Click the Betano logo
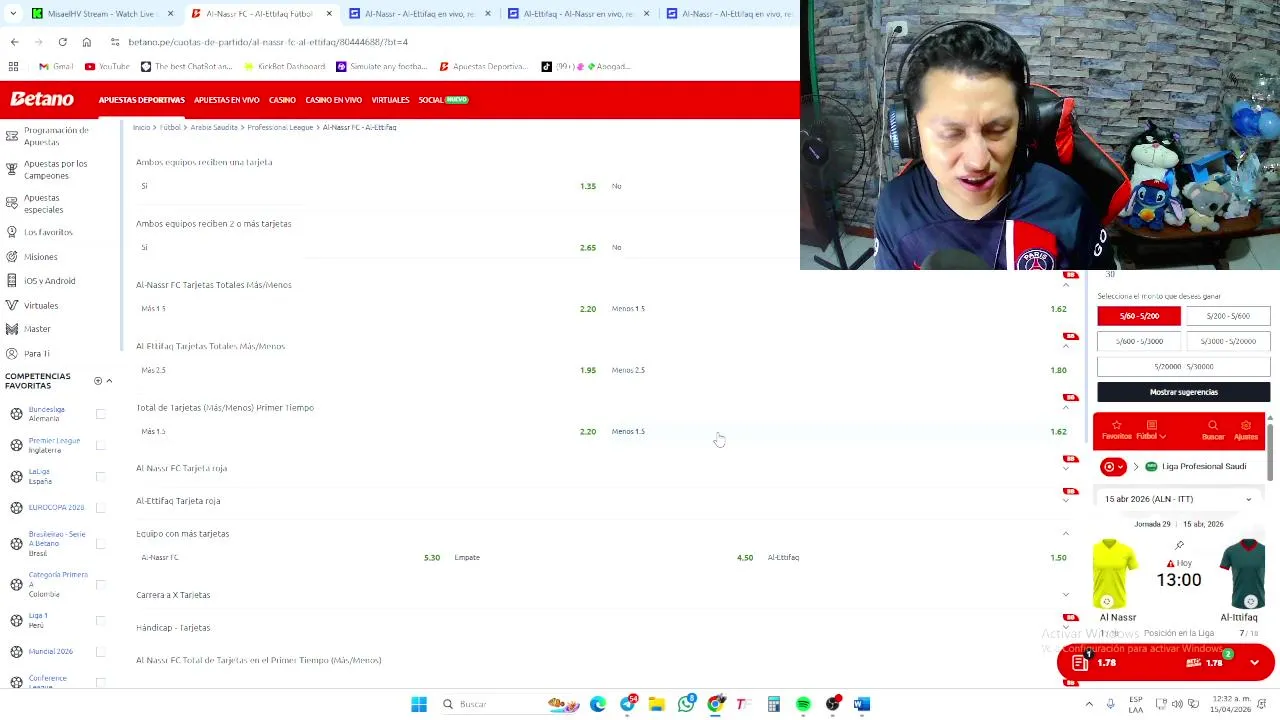 pyautogui.click(x=42, y=100)
